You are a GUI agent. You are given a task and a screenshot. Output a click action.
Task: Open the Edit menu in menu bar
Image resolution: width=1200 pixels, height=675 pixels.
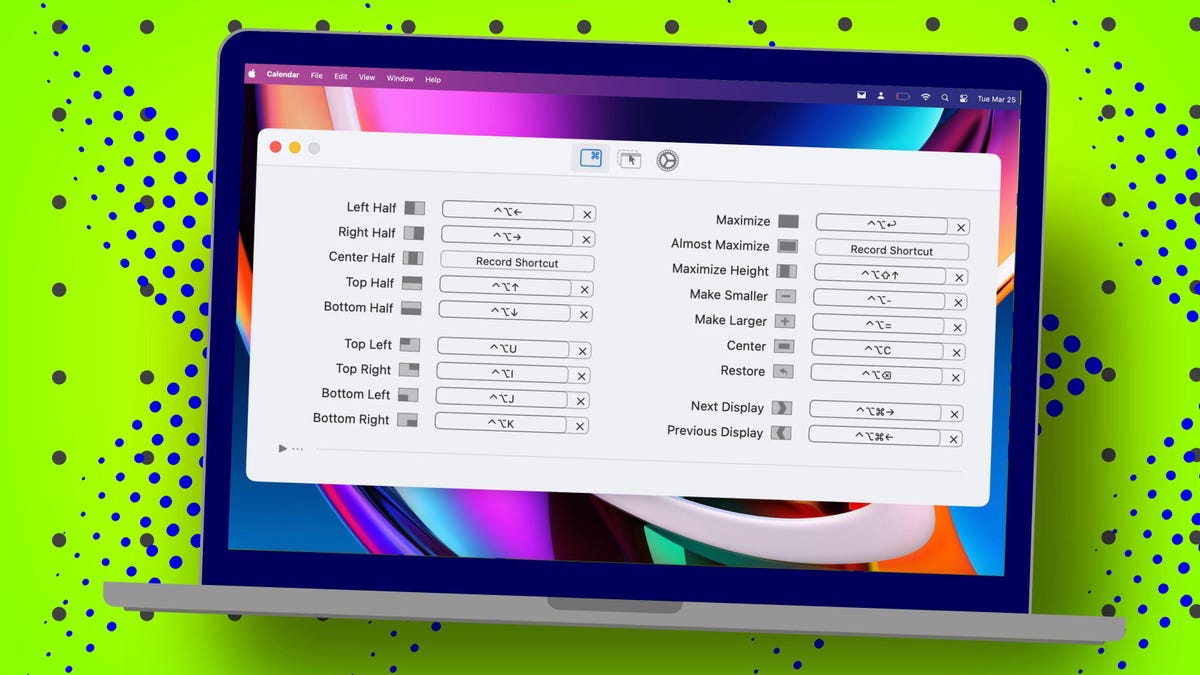pyautogui.click(x=341, y=77)
